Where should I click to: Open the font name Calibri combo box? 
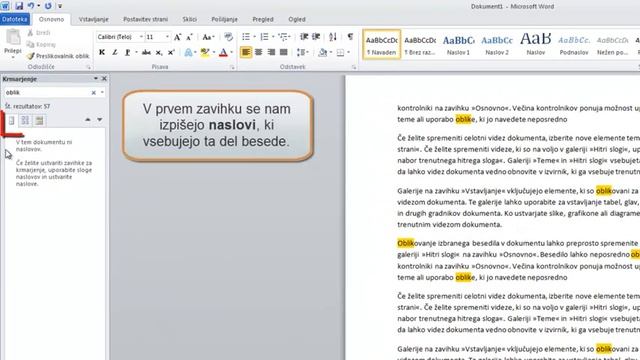click(x=120, y=37)
